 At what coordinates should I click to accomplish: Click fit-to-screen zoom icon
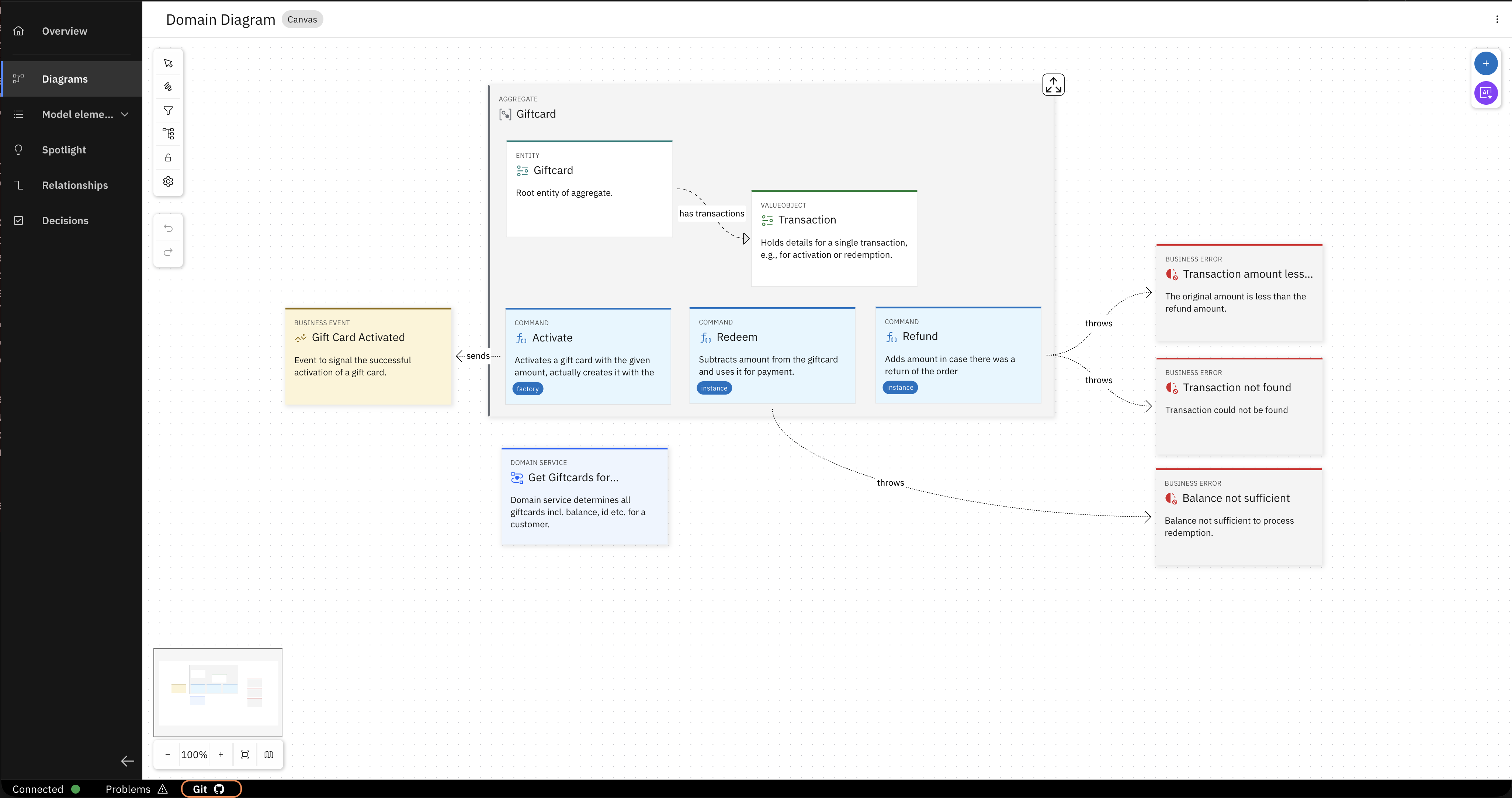(x=245, y=754)
